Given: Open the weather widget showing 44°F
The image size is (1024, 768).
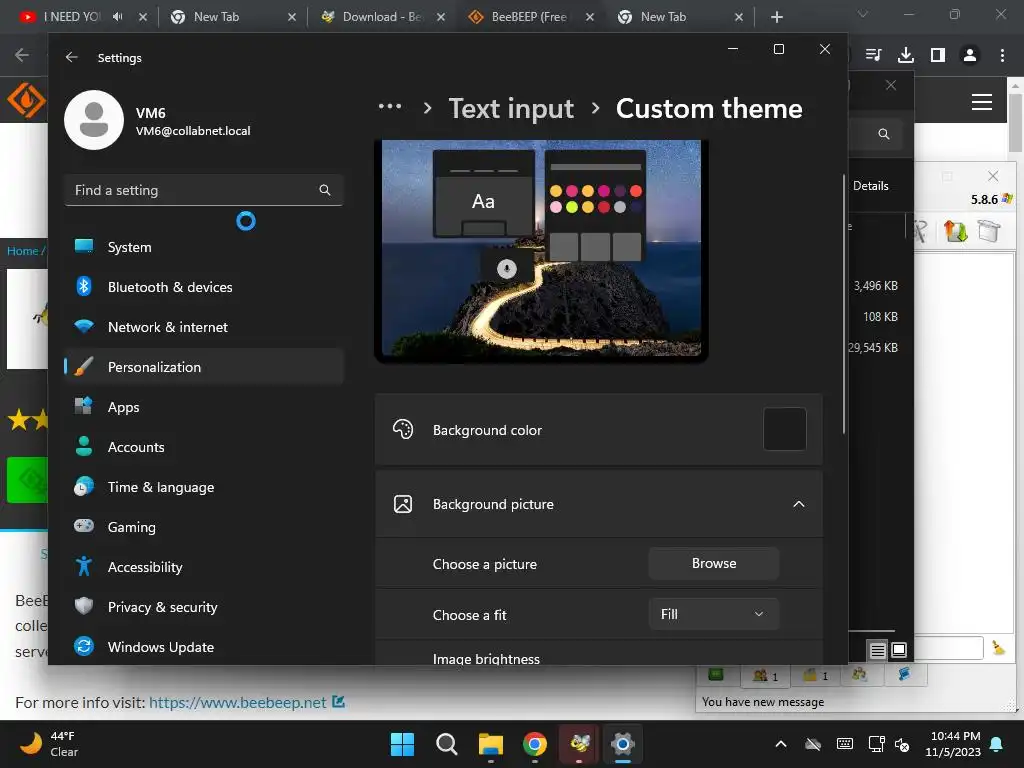Looking at the screenshot, I should coord(50,744).
